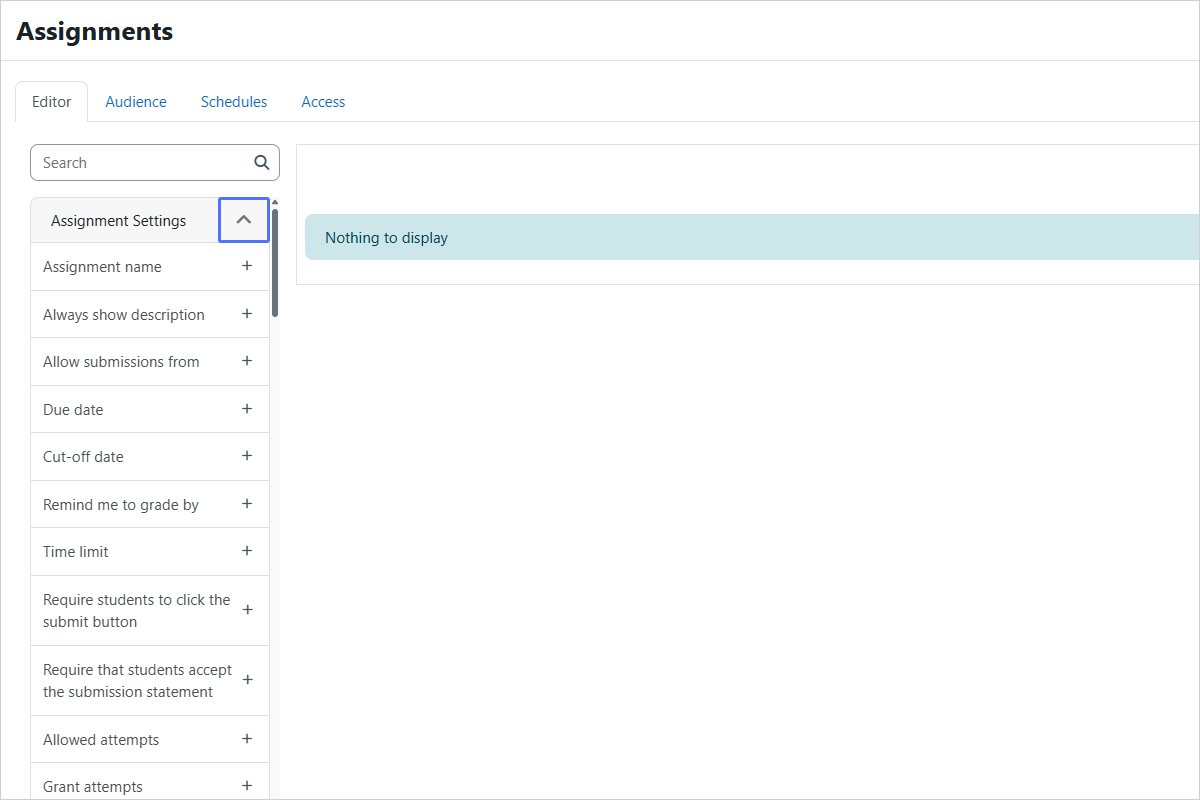Select the Assignment Settings heading text
This screenshot has width=1200, height=800.
coord(118,221)
